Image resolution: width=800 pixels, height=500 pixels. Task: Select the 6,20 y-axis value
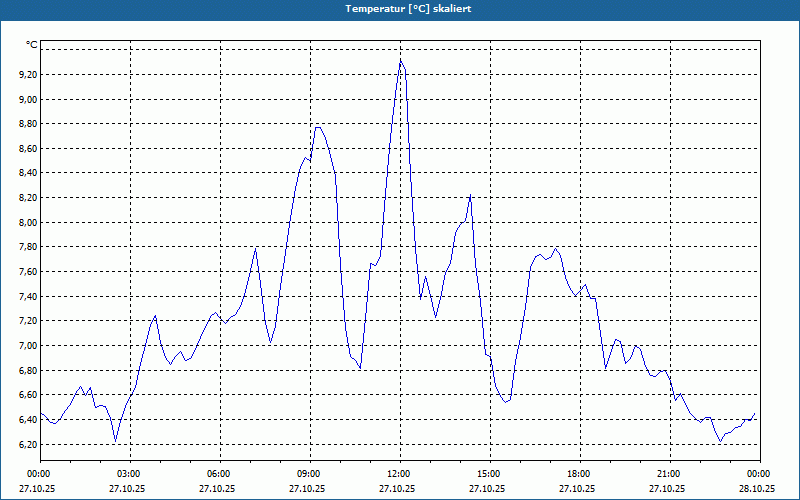(29, 445)
